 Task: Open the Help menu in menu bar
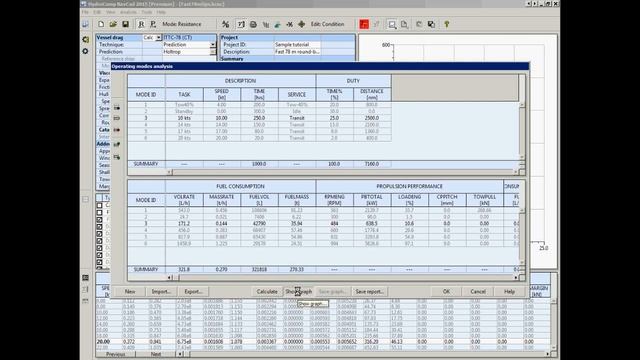[161, 12]
